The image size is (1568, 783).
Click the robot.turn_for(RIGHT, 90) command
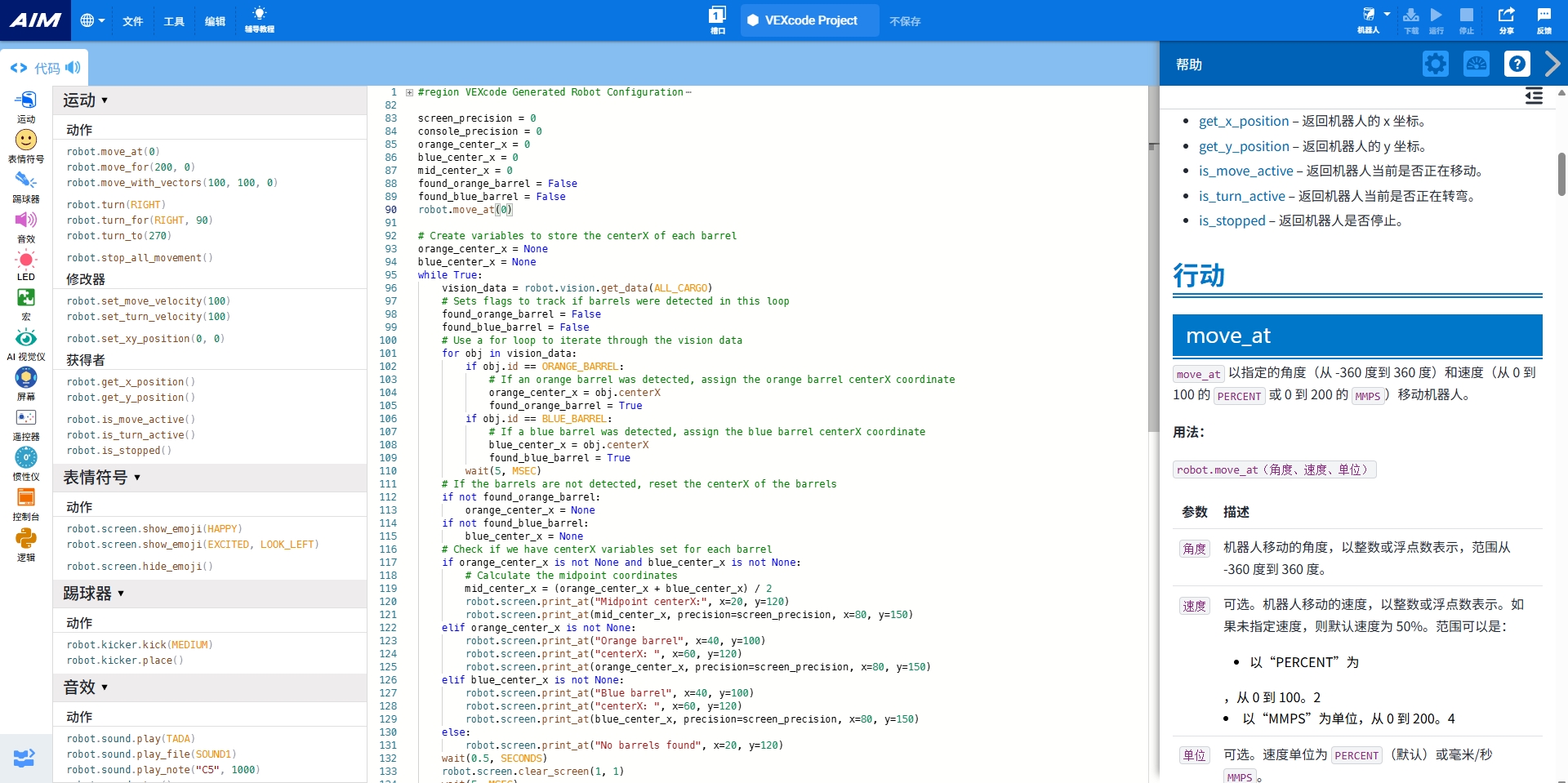[140, 220]
